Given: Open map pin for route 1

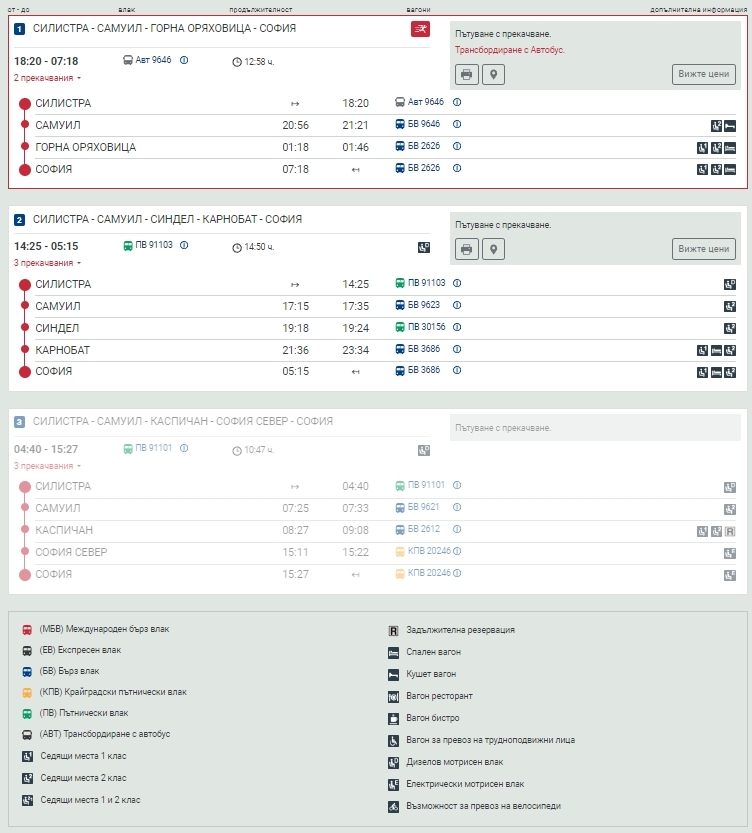Looking at the screenshot, I should pyautogui.click(x=493, y=74).
